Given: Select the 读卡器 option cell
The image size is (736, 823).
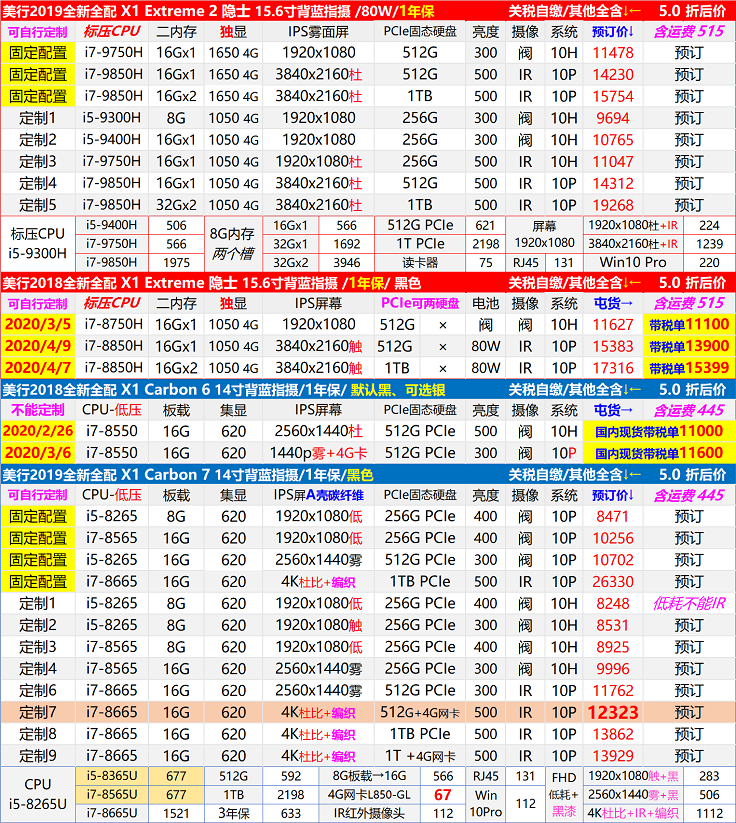Looking at the screenshot, I should pos(415,263).
